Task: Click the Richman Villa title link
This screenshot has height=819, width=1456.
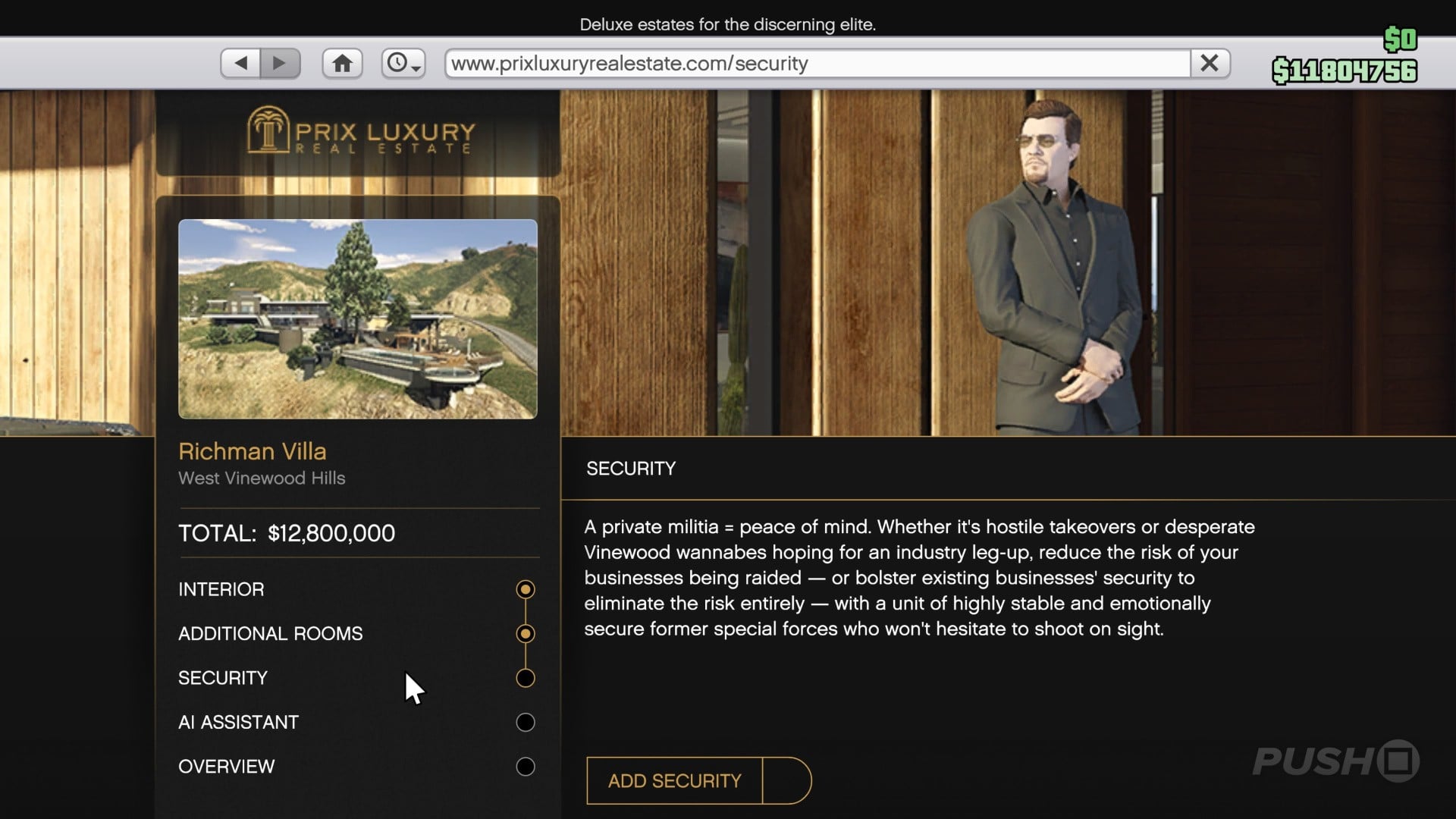Action: 253,451
